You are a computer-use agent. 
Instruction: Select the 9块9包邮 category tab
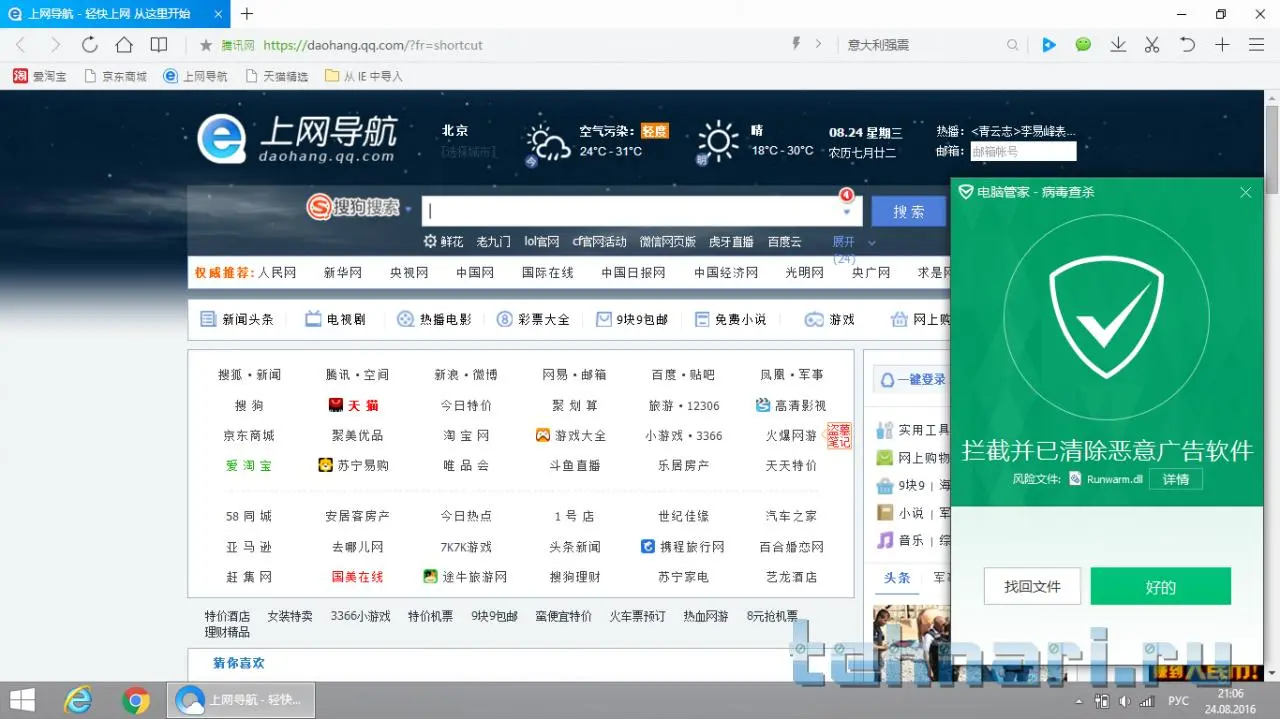[x=632, y=319]
